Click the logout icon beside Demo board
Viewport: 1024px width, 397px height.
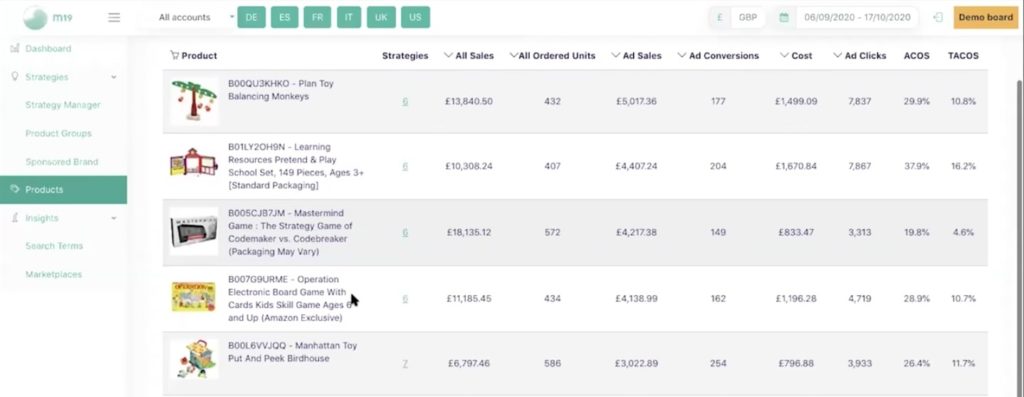click(938, 18)
